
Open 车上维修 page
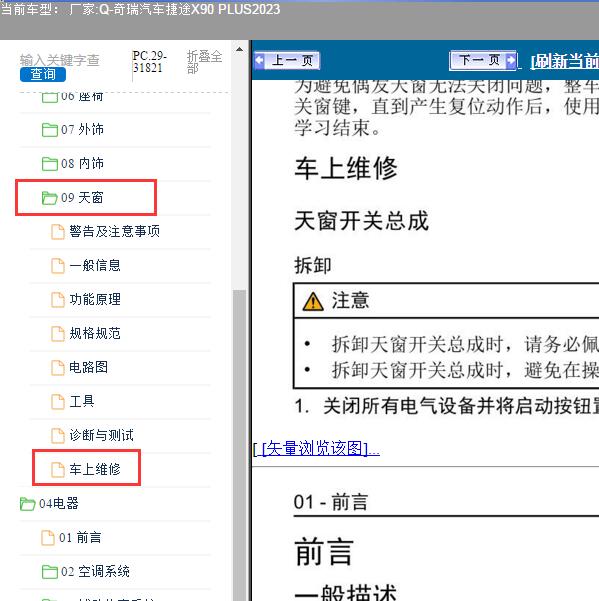click(x=95, y=470)
